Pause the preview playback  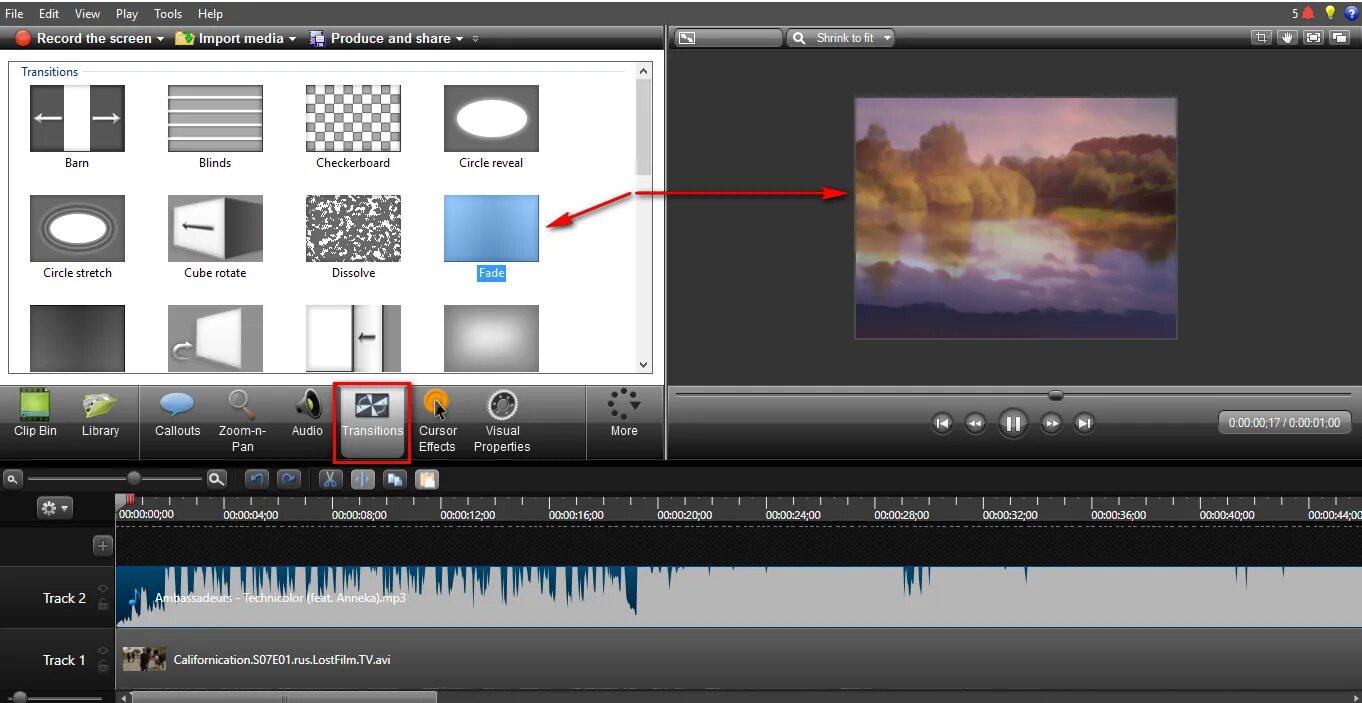[x=1013, y=423]
